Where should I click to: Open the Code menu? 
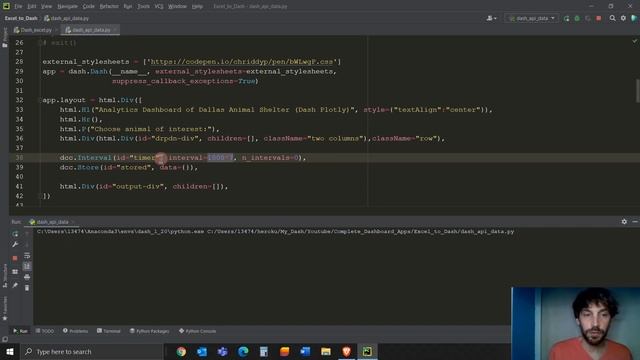click(89, 7)
